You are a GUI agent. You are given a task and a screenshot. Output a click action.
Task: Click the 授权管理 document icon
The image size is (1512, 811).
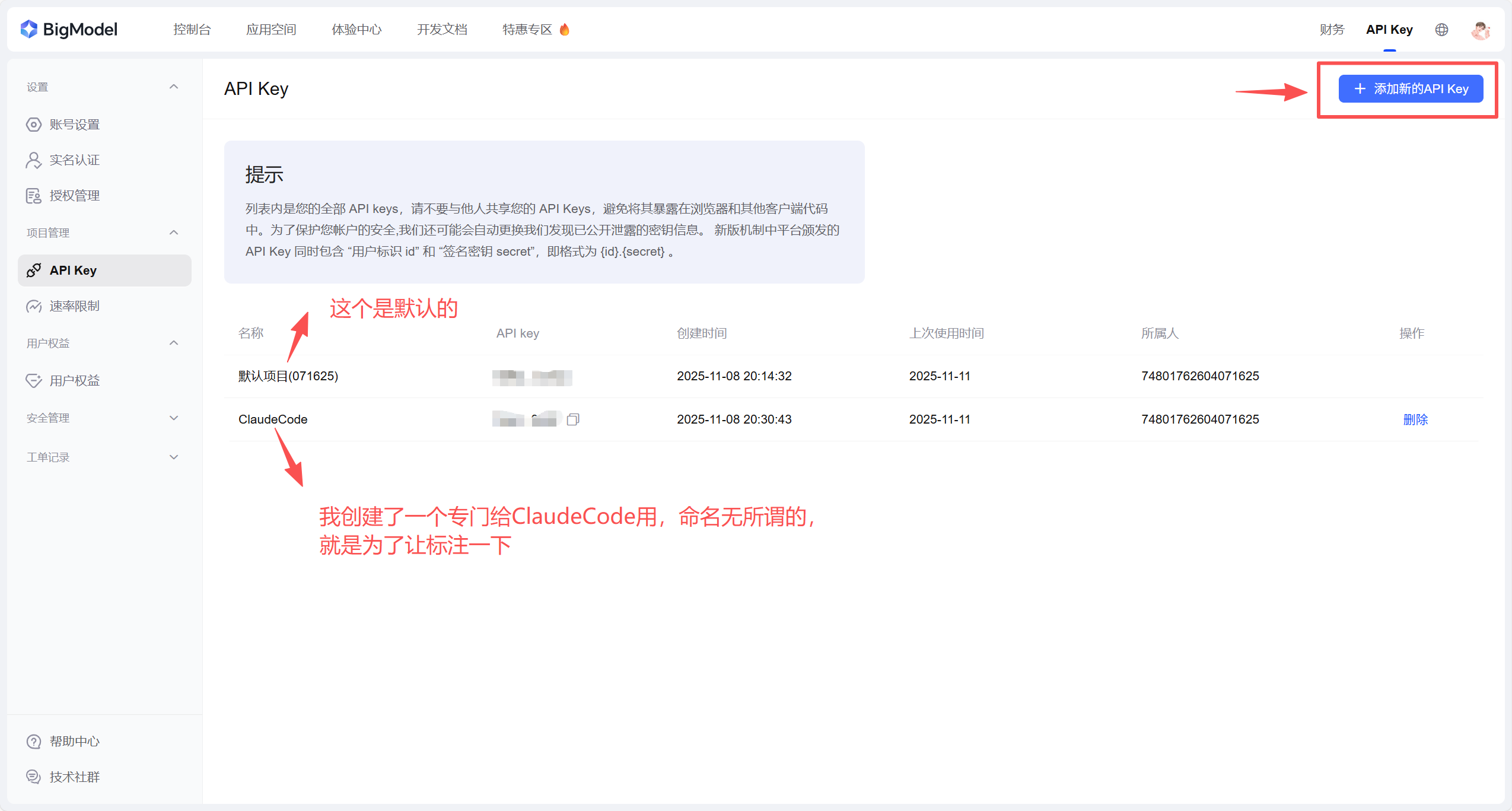tap(34, 196)
